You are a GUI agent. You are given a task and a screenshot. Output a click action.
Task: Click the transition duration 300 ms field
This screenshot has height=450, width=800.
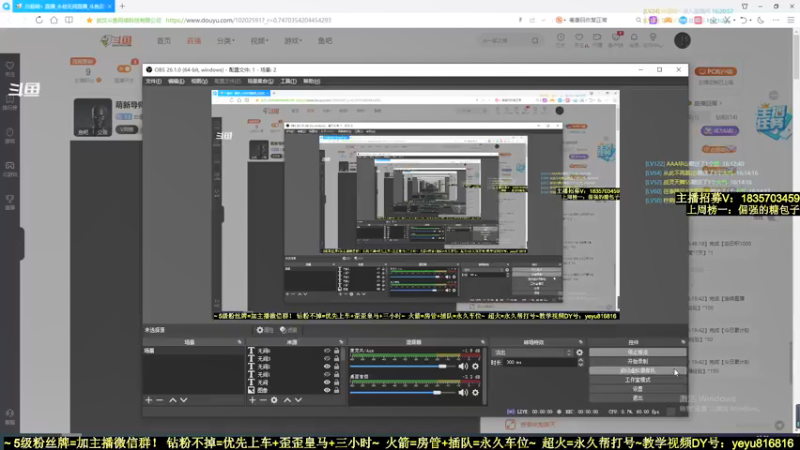pos(540,362)
